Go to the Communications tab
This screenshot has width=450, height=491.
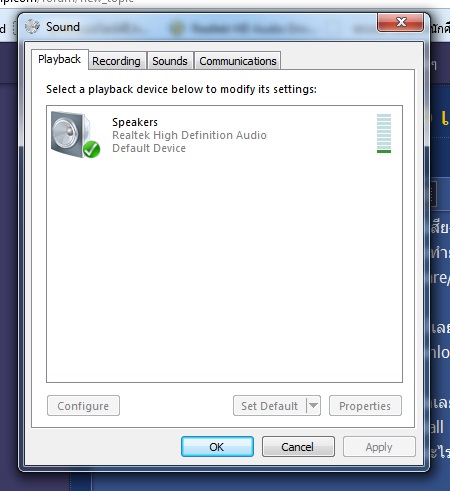click(238, 61)
